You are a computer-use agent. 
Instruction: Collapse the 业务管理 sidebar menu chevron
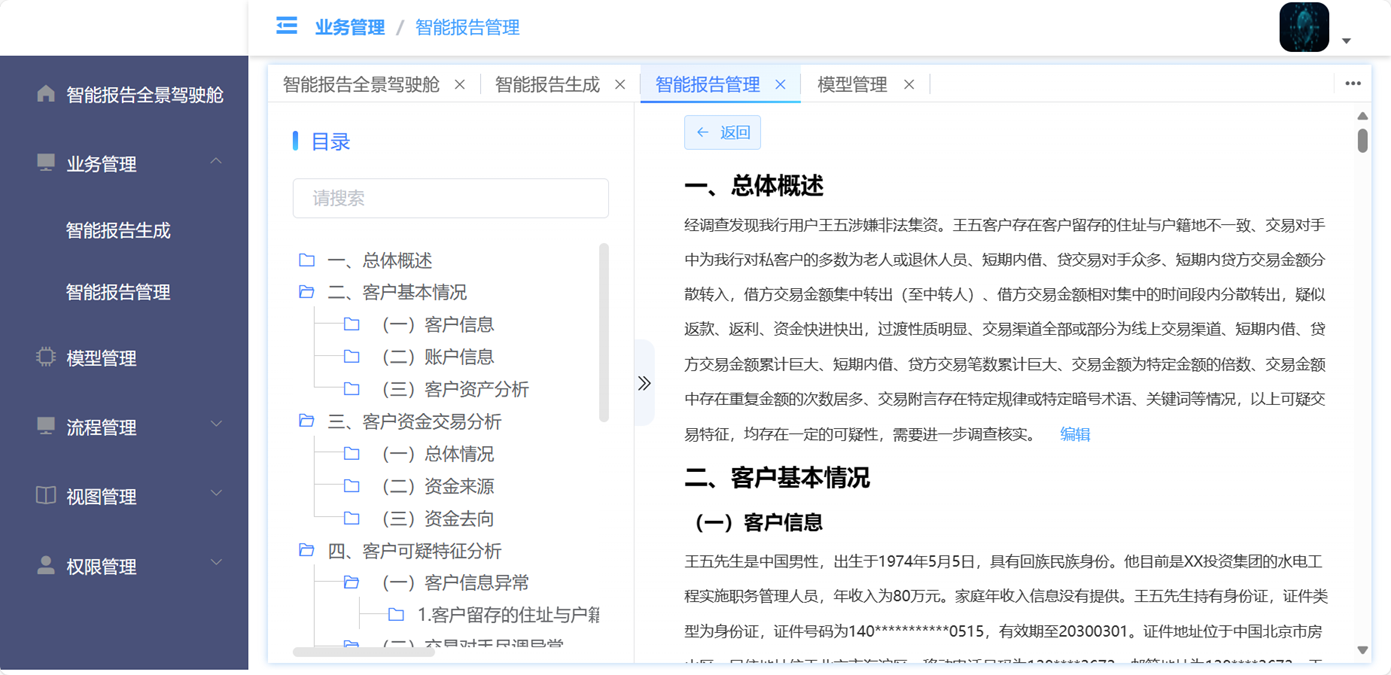click(x=216, y=162)
